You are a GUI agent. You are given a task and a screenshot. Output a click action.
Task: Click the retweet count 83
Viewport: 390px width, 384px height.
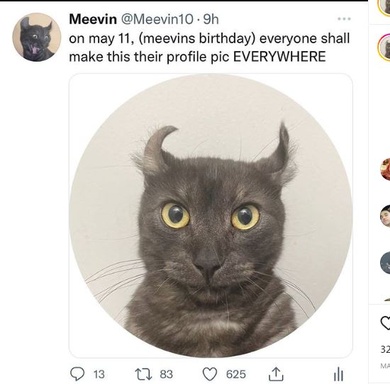(166, 374)
